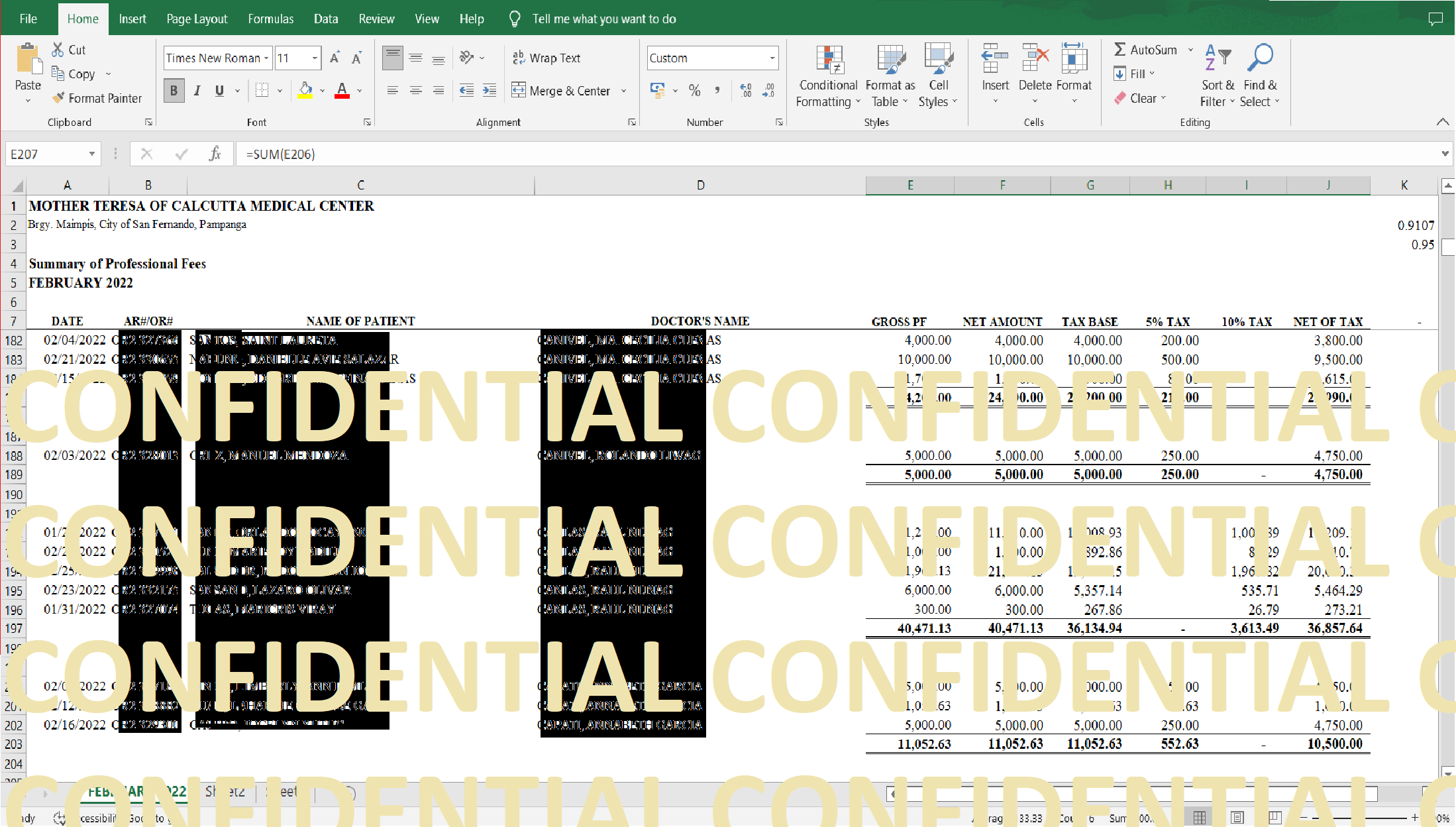Click the Format Painter brush icon
This screenshot has height=827, width=1456.
pos(59,98)
